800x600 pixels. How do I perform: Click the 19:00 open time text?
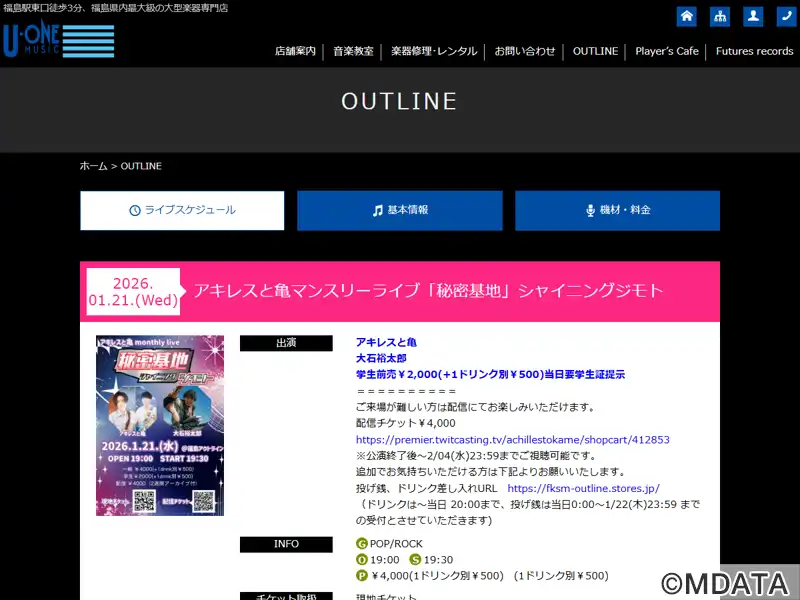[x=385, y=560]
